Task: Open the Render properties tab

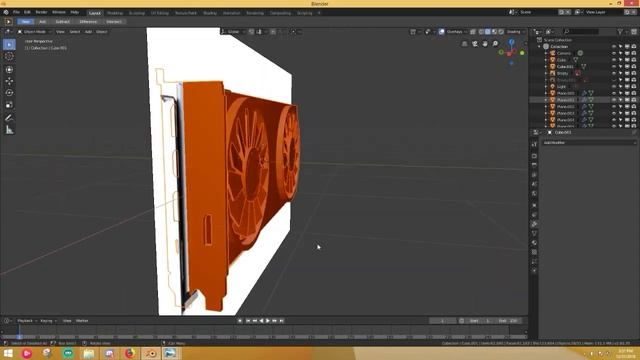Action: 534,156
